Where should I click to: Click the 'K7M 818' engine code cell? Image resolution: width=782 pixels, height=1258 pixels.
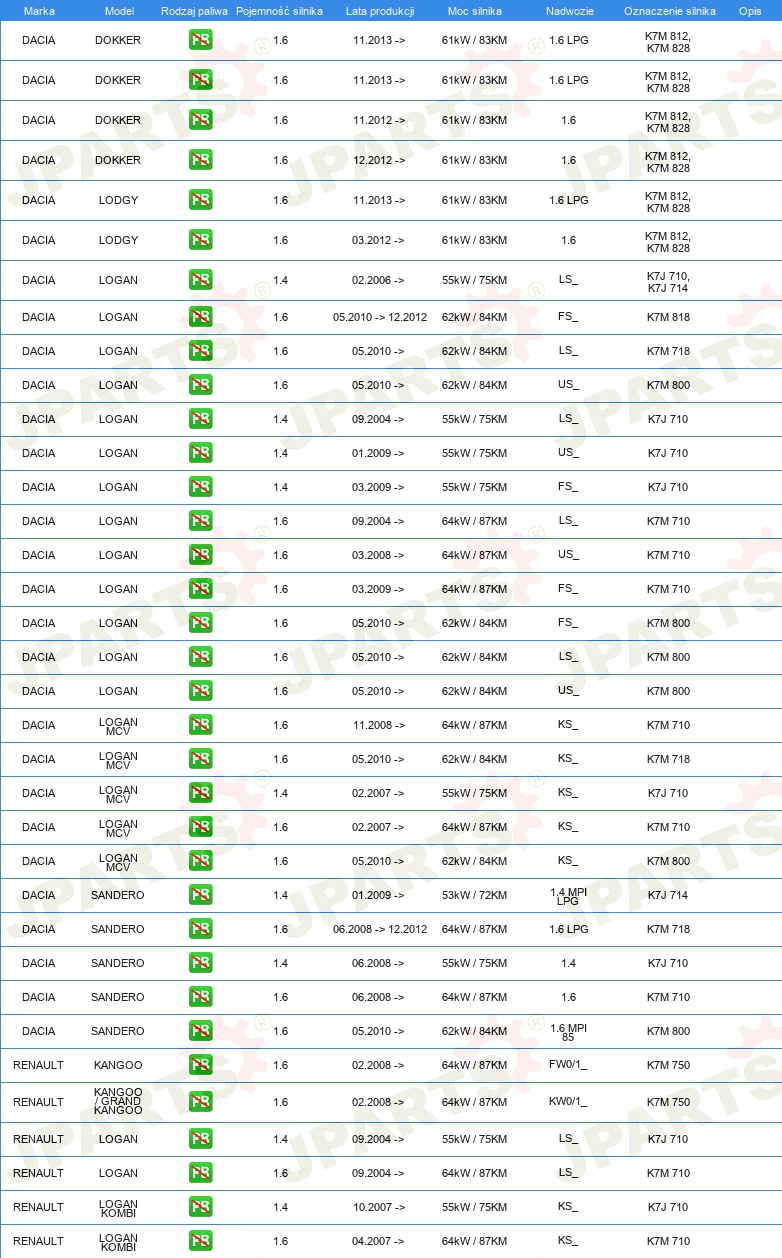(668, 317)
